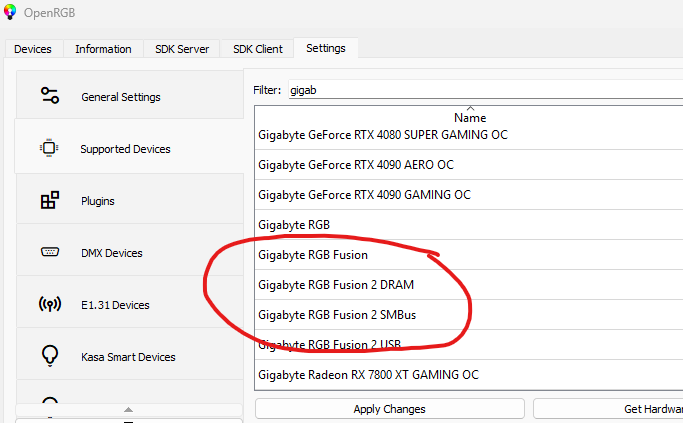Select the Settings tab
Screen dimensions: 683x423
click(x=326, y=48)
